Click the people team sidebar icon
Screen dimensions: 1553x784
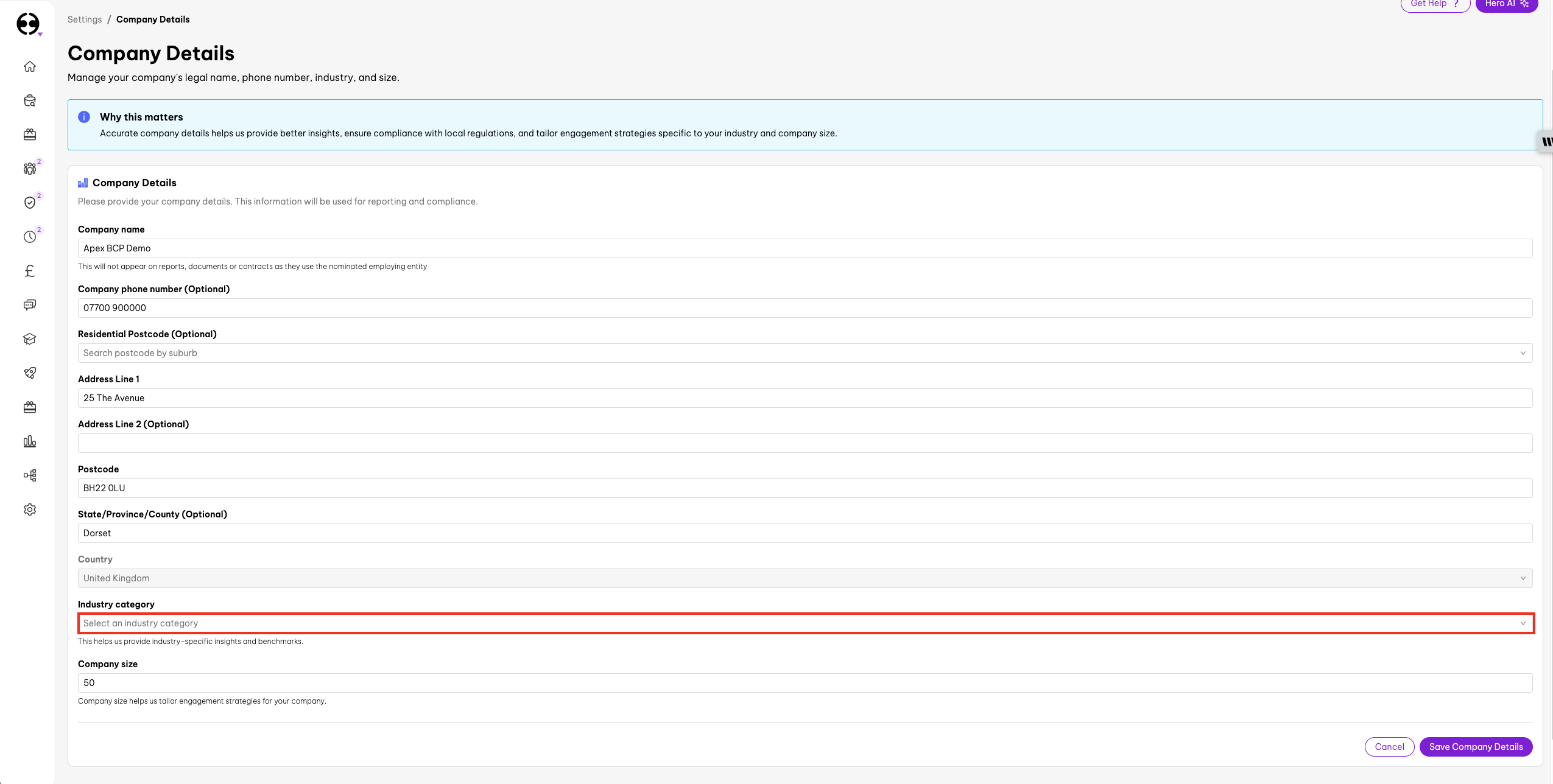click(30, 169)
